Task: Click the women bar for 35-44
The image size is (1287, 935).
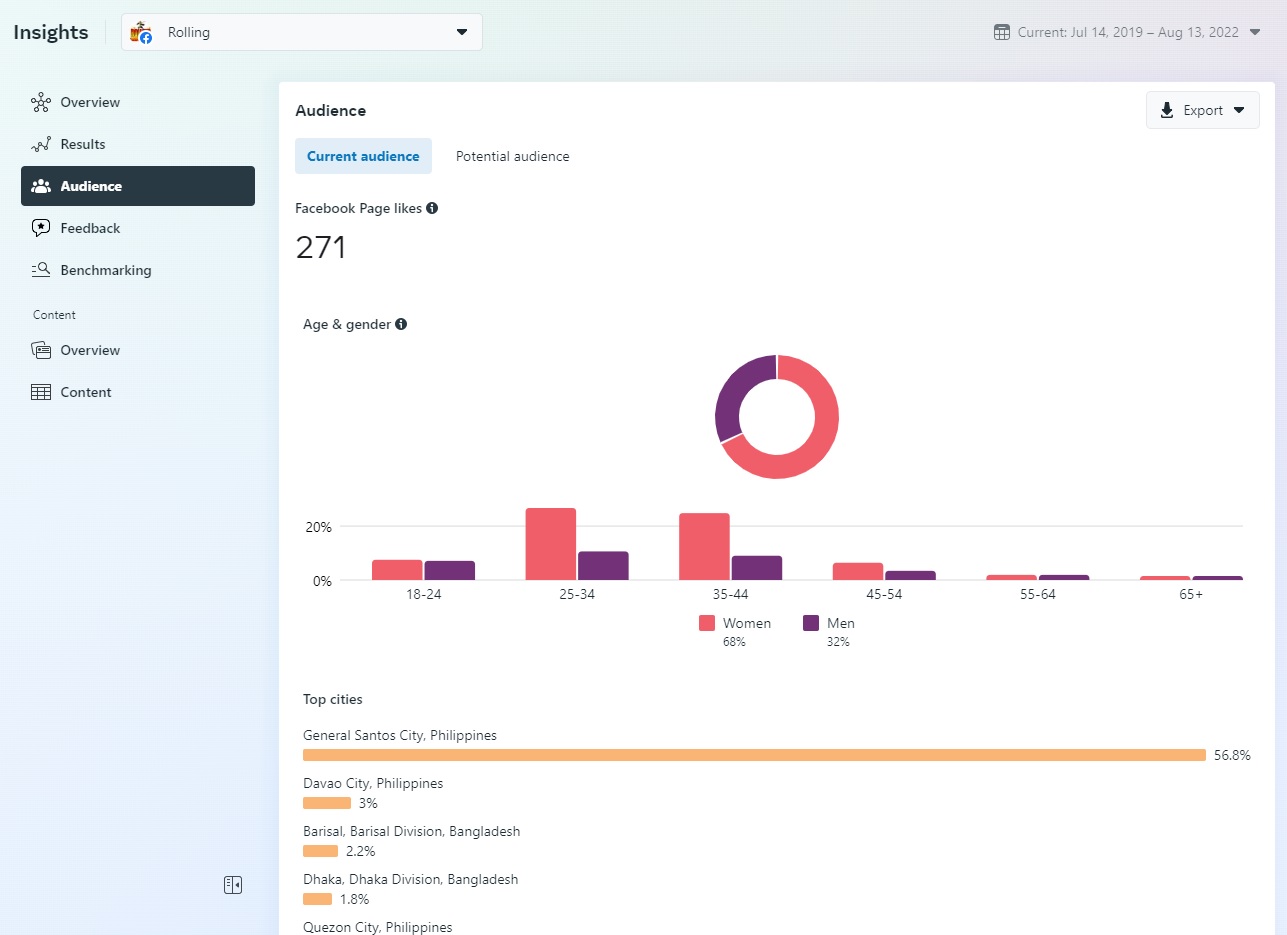Action: (704, 546)
